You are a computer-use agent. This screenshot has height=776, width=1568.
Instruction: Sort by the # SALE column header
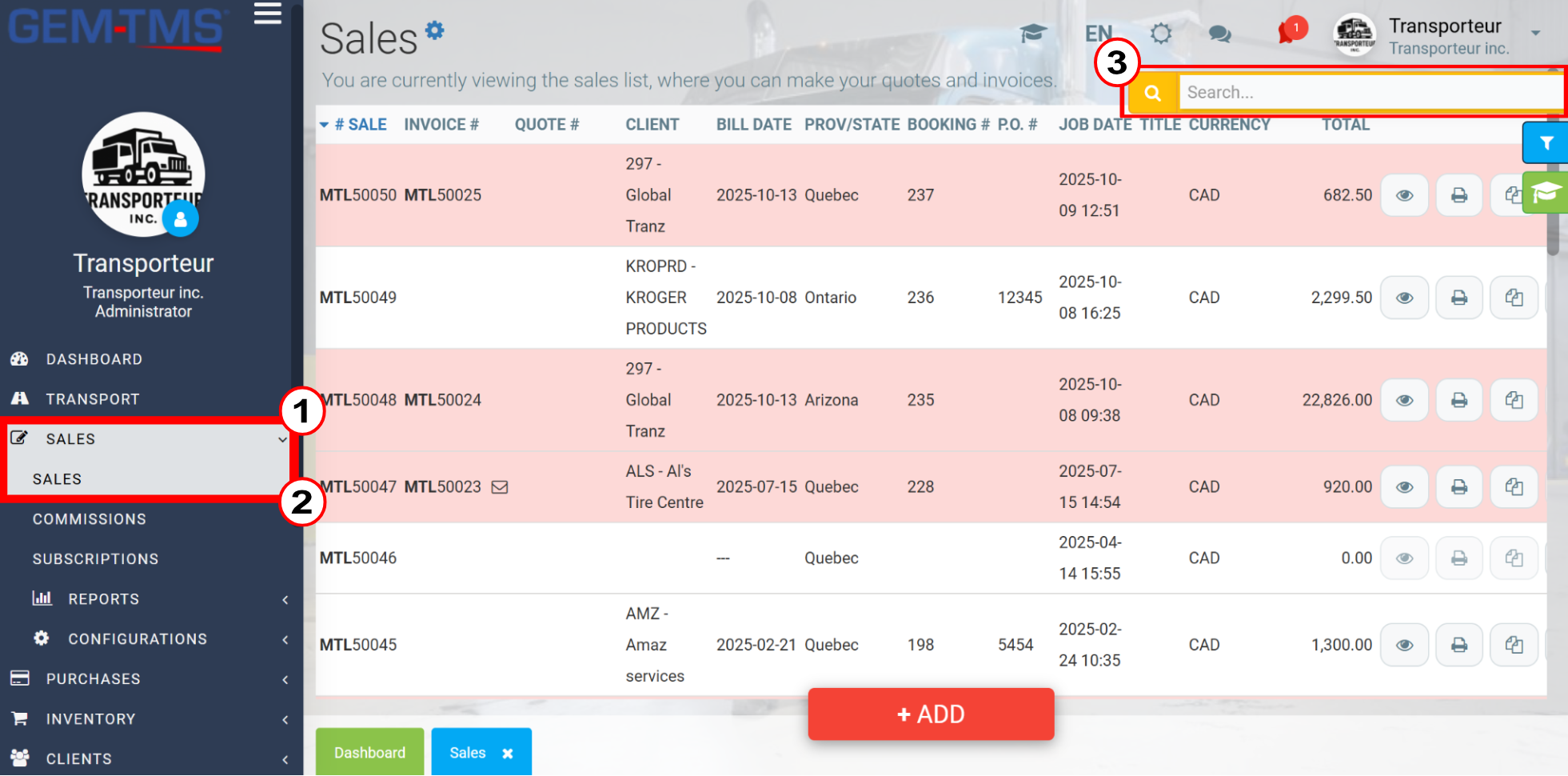tap(361, 125)
